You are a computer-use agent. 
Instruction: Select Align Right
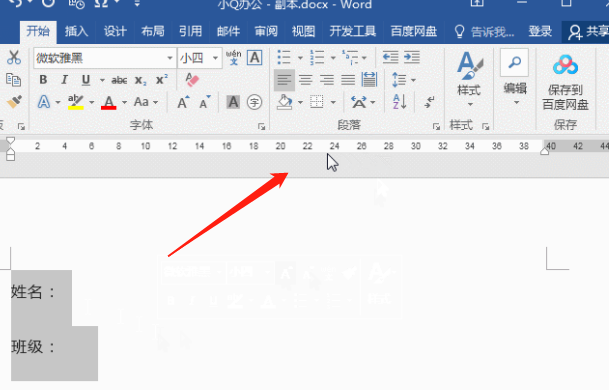[327, 80]
